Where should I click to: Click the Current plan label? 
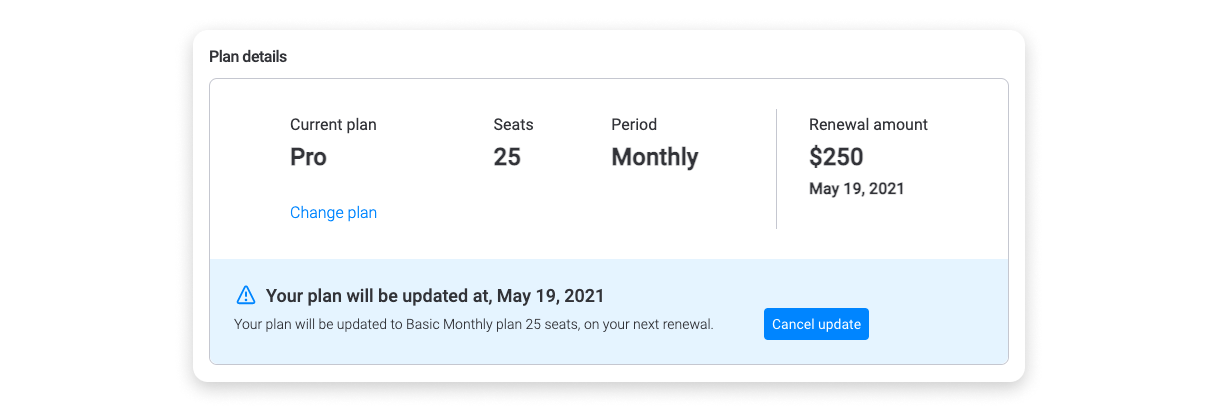tap(333, 125)
